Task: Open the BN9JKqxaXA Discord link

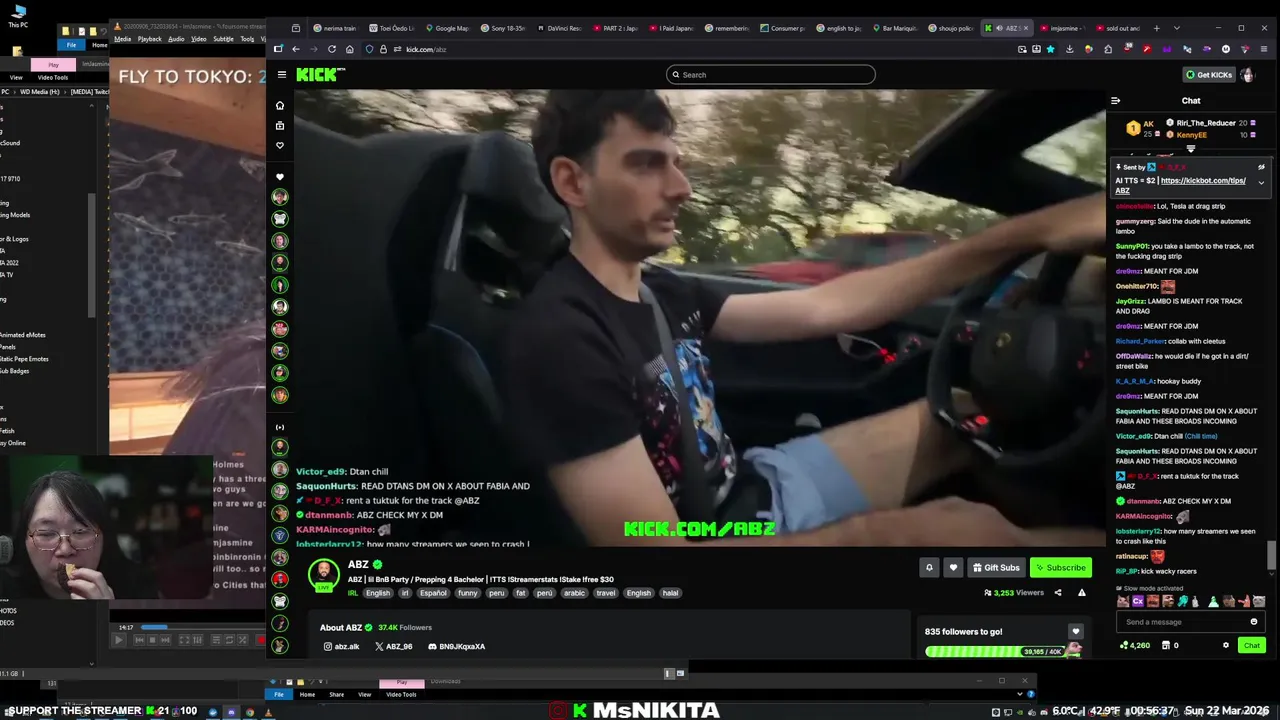Action: 456,646
